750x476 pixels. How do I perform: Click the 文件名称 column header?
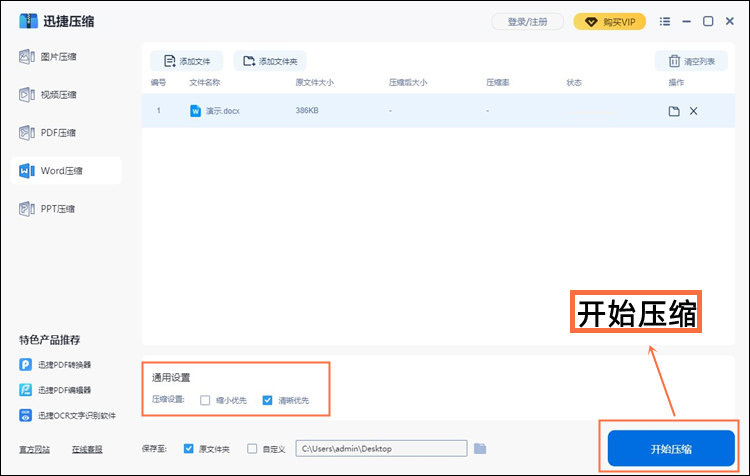click(205, 82)
